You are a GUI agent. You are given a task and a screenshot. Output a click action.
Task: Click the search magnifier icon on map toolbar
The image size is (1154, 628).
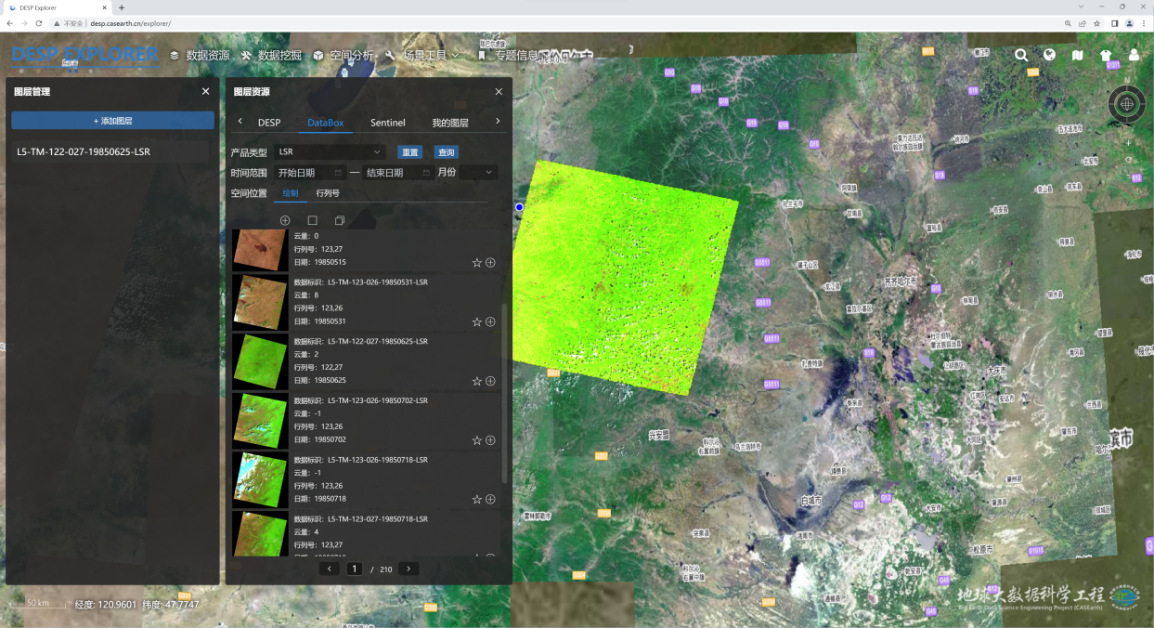pyautogui.click(x=1021, y=56)
